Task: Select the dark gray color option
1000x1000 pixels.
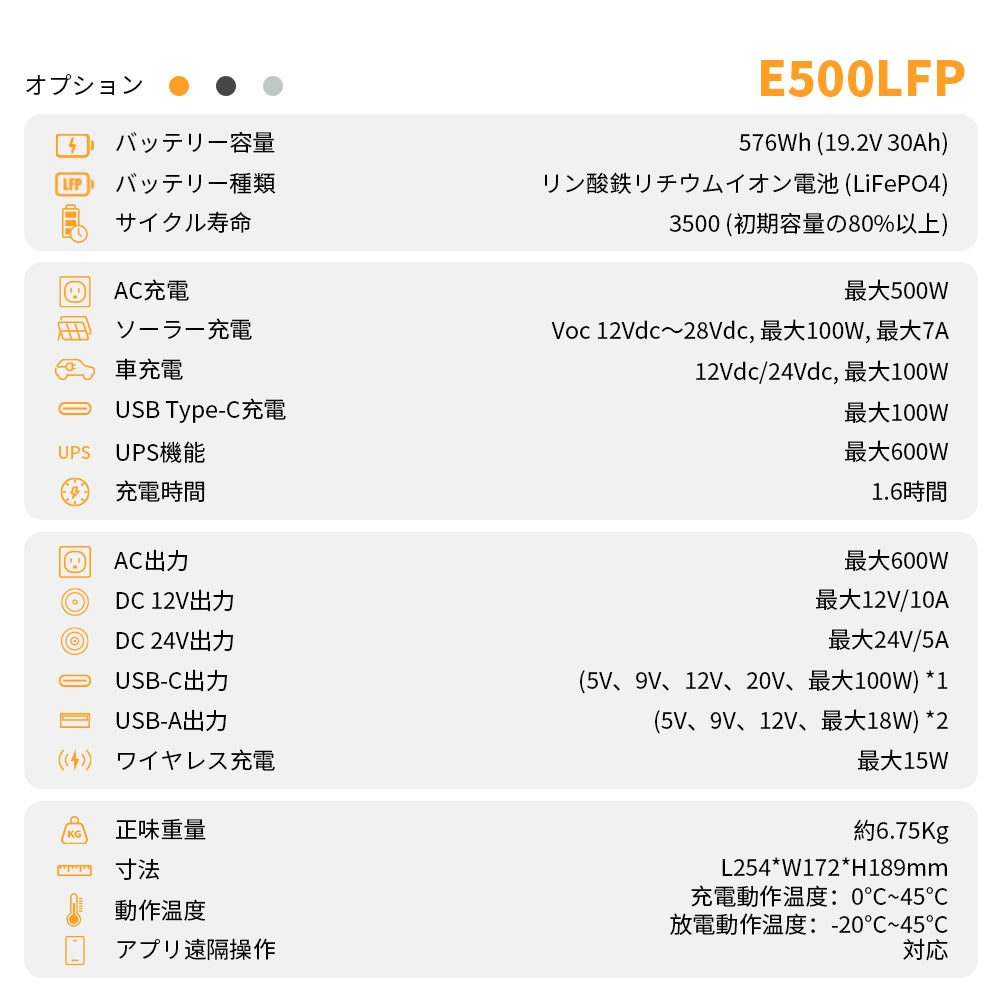Action: (x=226, y=86)
